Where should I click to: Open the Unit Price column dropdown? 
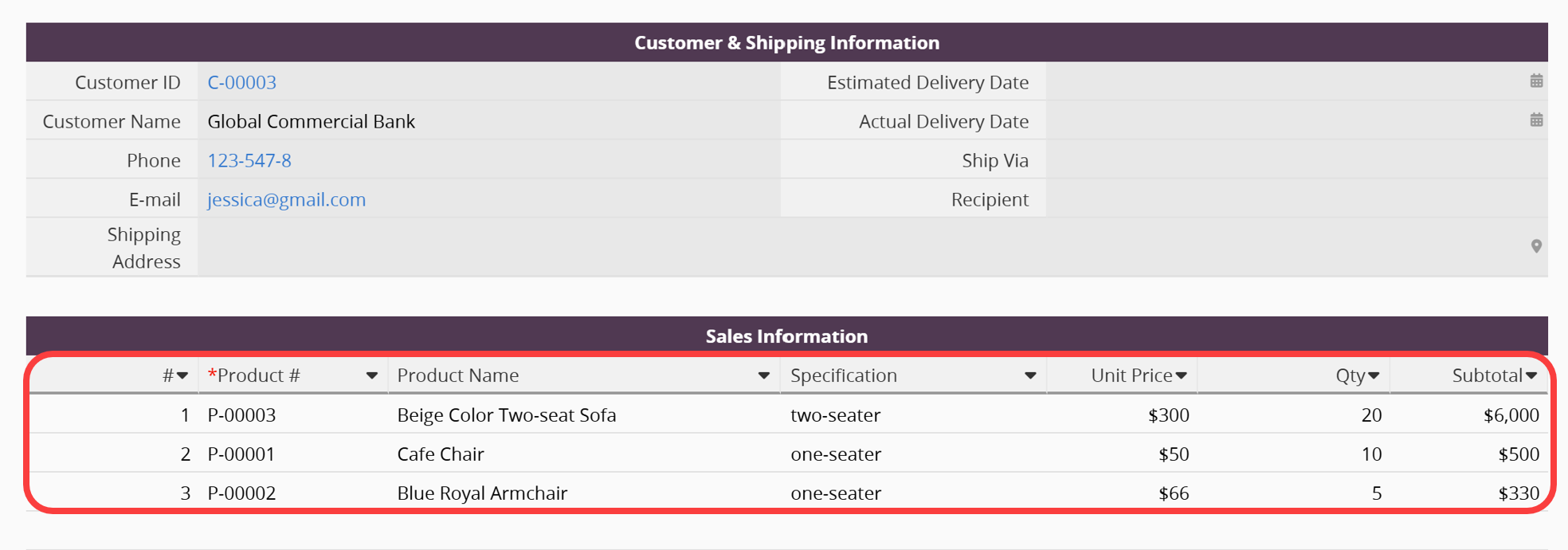1182,375
